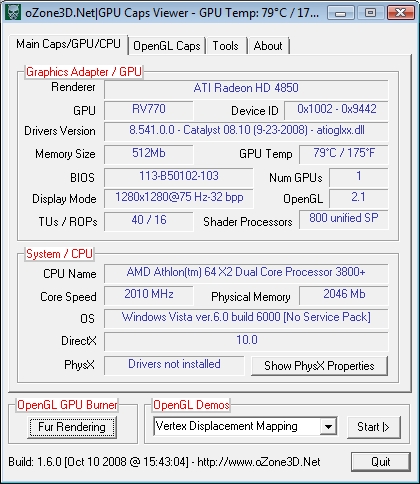Click the Physical Memory label

(x=251, y=297)
